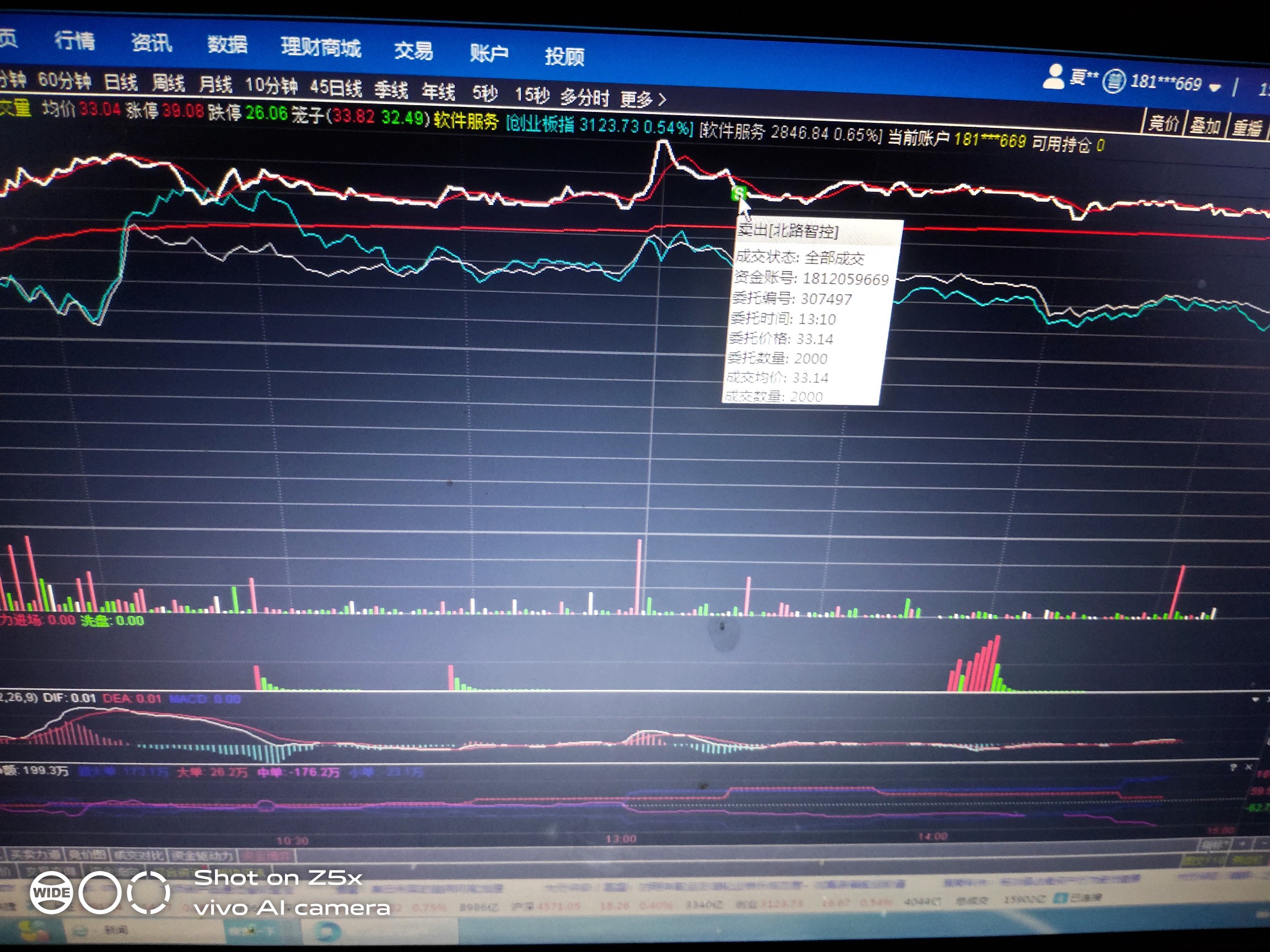This screenshot has height=952, width=1270.
Task: Open the MACD indicator panel dropdown arrow
Action: click(1255, 700)
